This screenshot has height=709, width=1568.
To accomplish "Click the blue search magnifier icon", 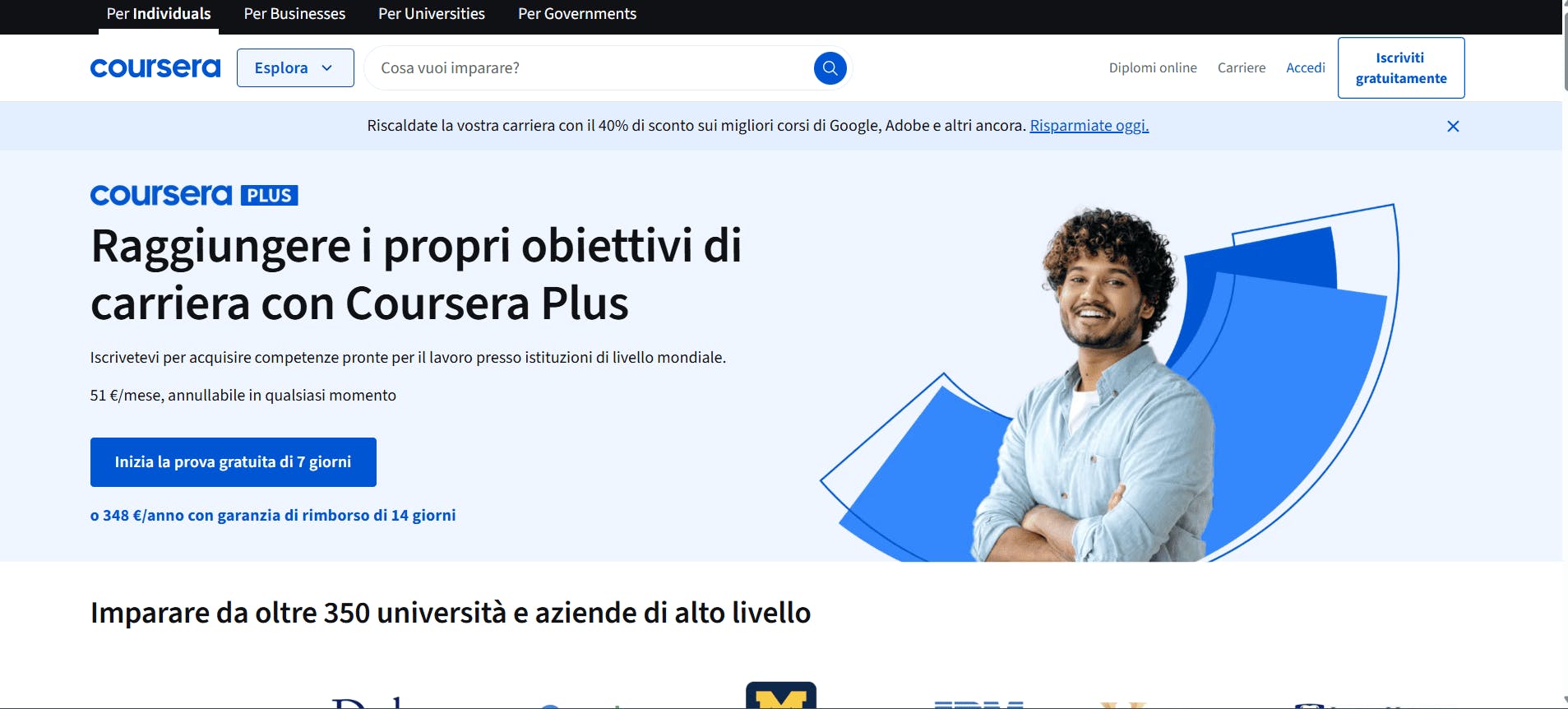I will click(x=830, y=67).
